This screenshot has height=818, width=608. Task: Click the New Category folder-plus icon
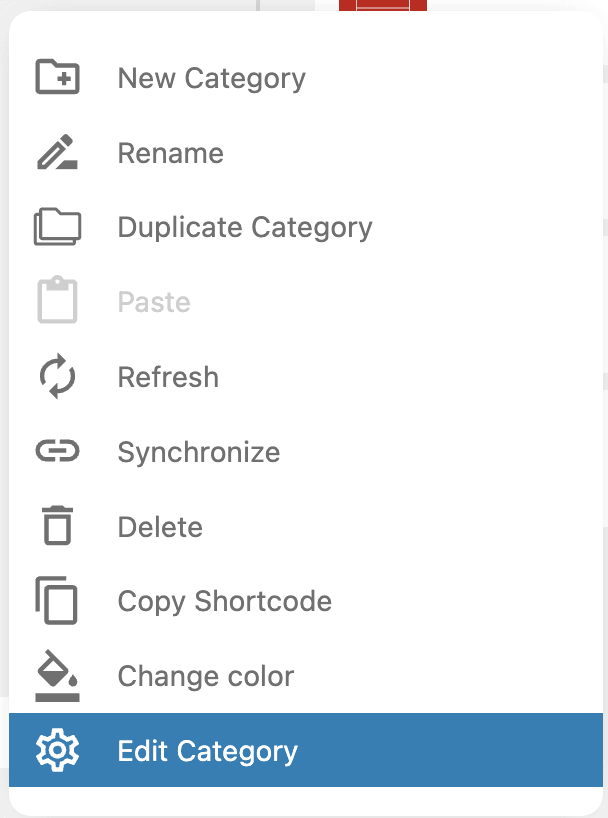(57, 78)
